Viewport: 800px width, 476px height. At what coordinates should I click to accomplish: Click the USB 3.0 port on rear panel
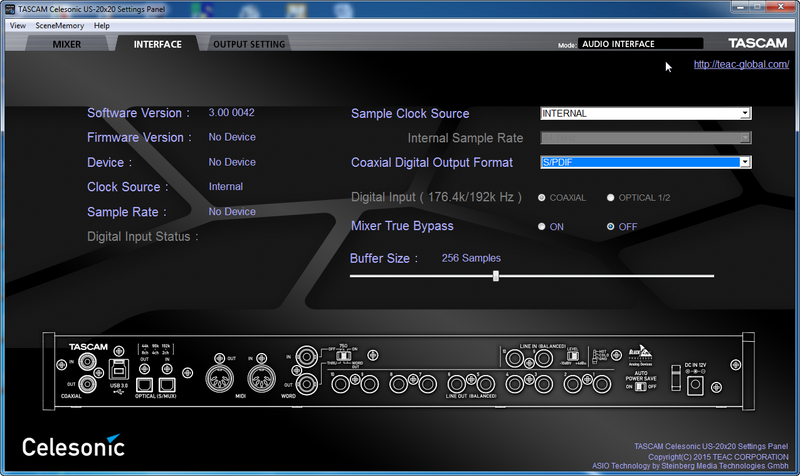point(118,369)
